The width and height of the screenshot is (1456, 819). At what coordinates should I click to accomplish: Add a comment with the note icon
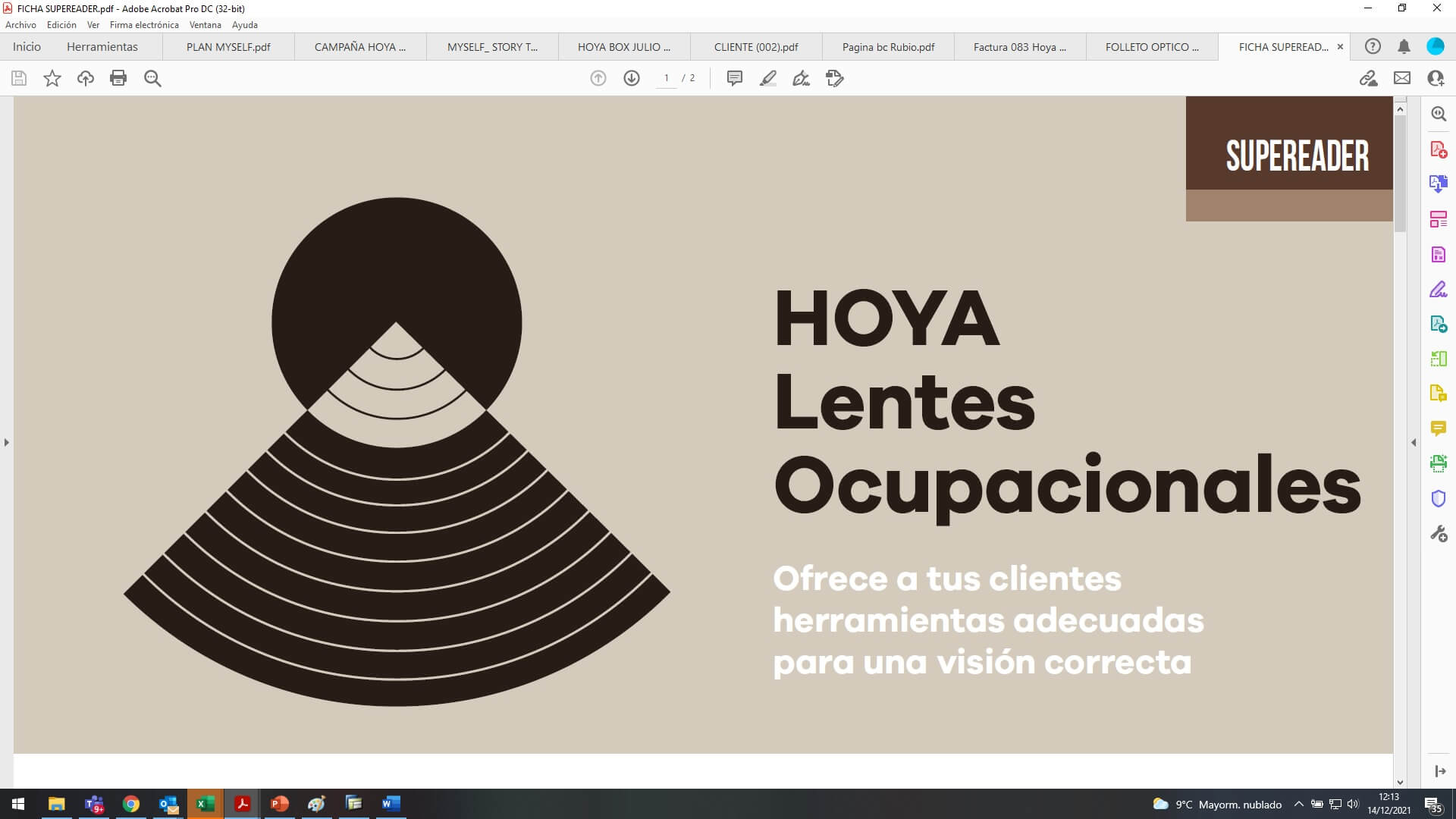[x=734, y=78]
